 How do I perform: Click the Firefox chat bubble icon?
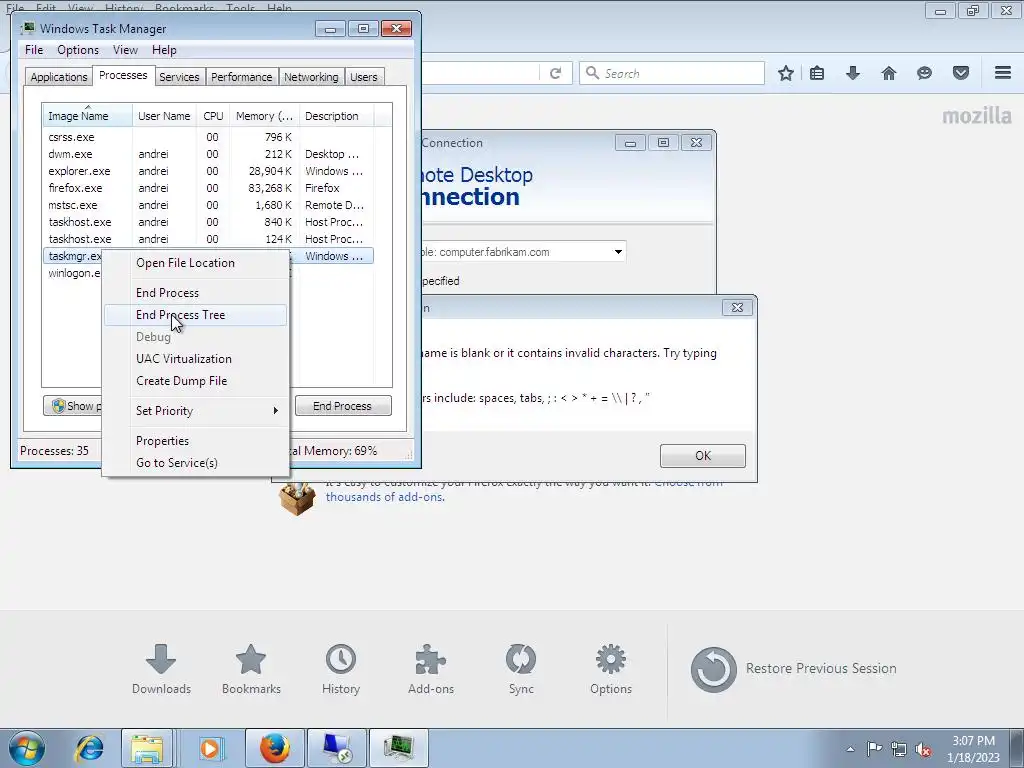(924, 73)
